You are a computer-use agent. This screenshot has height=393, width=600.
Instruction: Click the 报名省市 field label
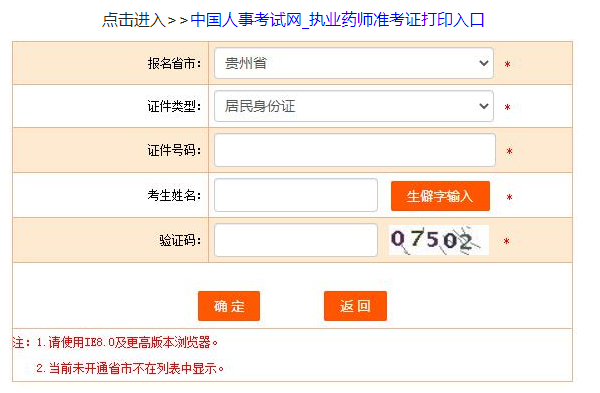[174, 63]
